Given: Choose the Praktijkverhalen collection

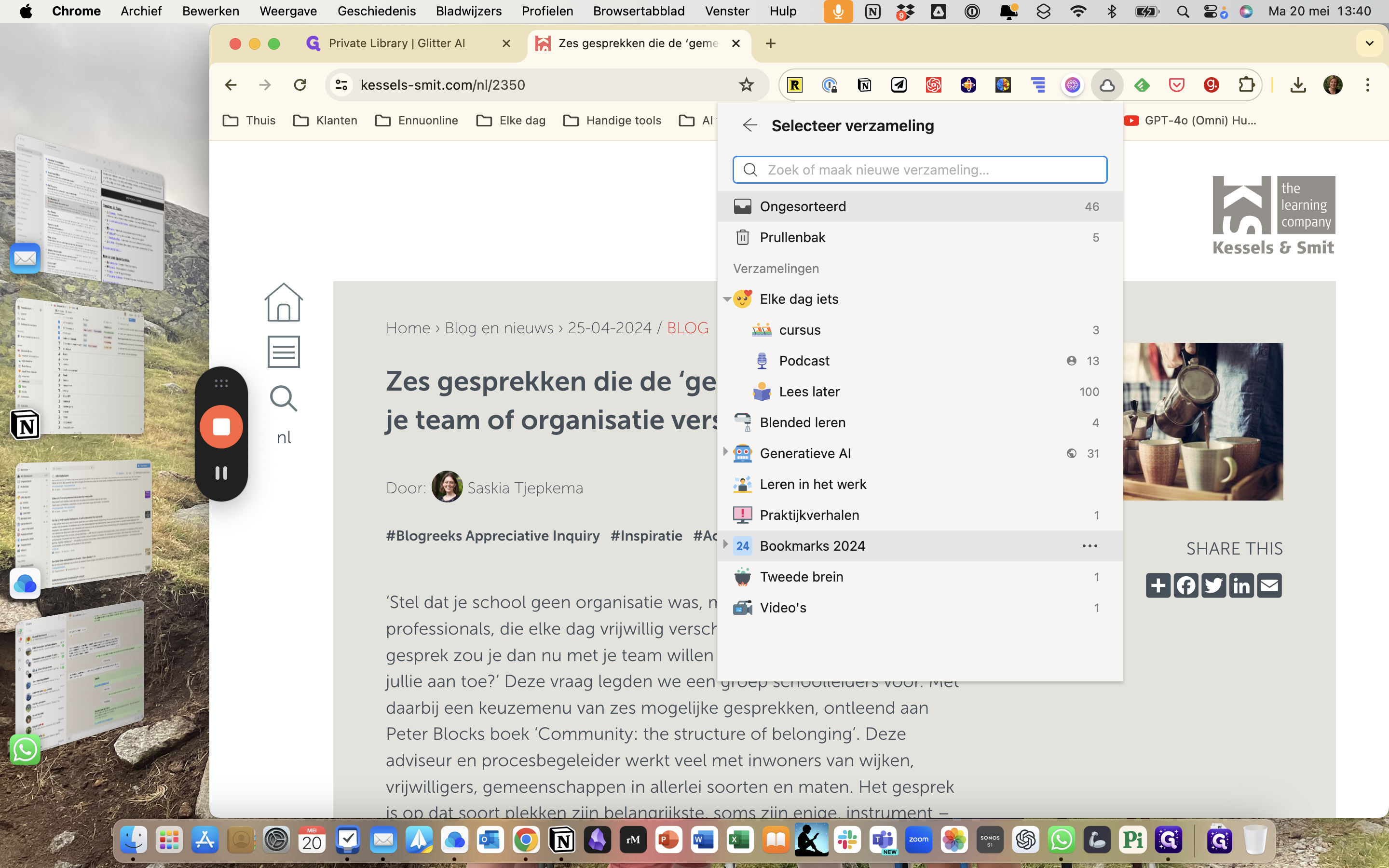Looking at the screenshot, I should click(920, 515).
